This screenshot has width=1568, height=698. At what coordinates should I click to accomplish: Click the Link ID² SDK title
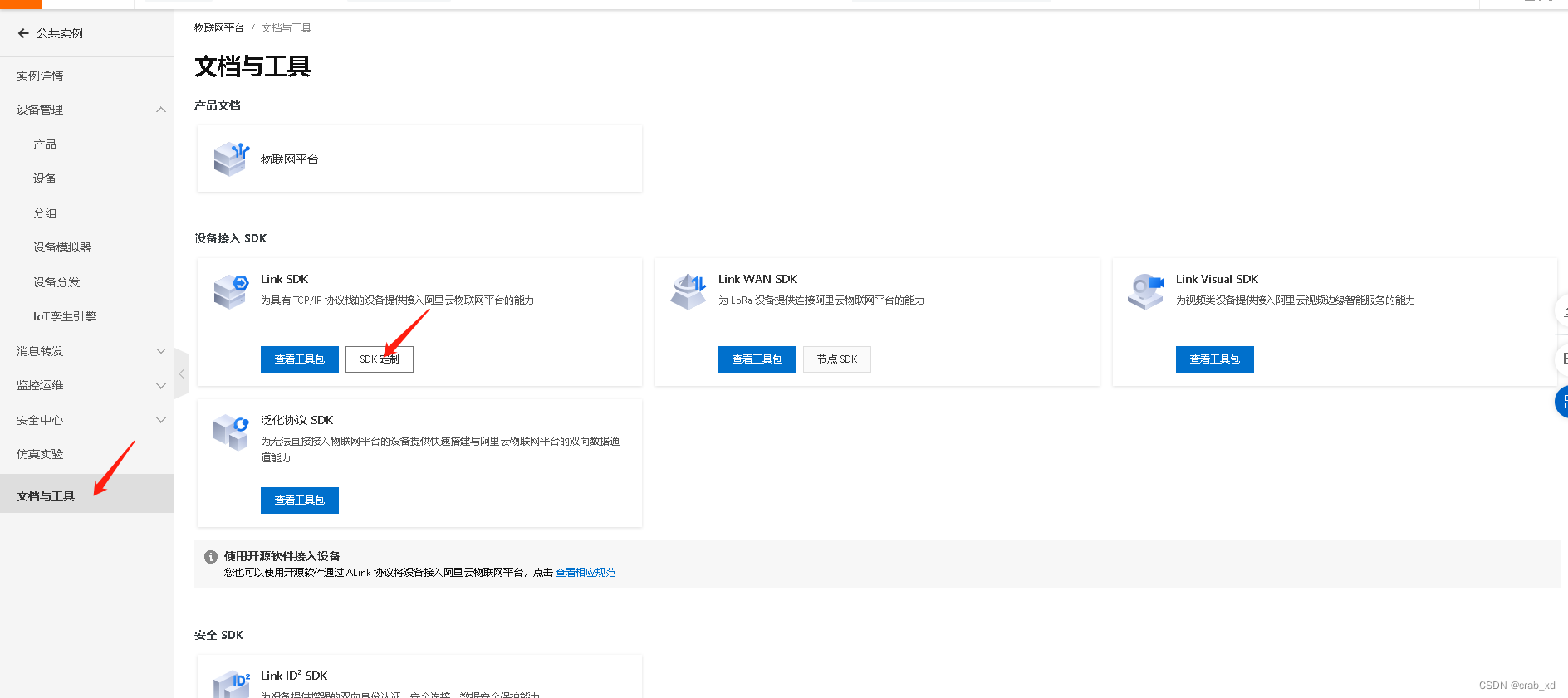pyautogui.click(x=294, y=676)
